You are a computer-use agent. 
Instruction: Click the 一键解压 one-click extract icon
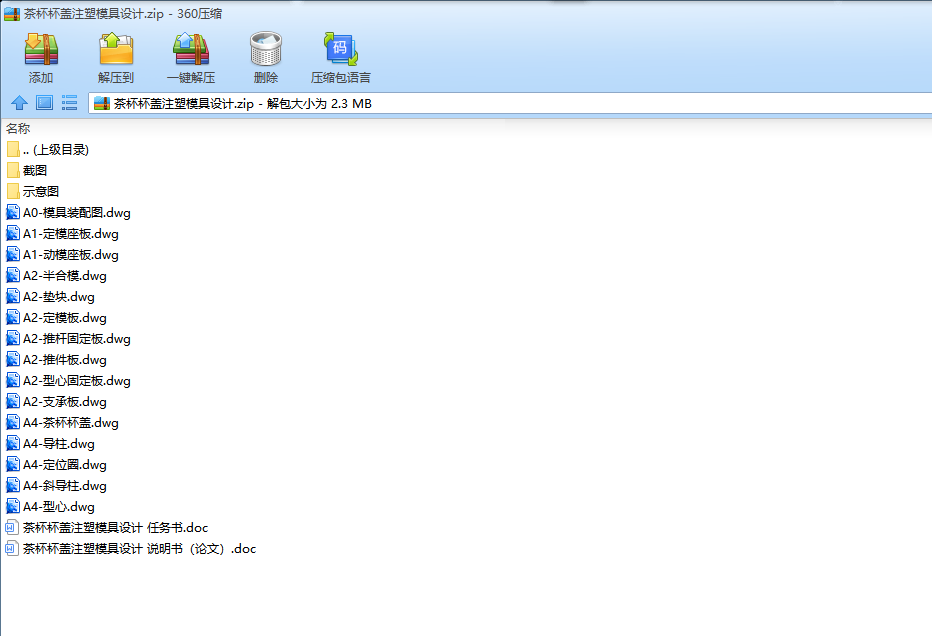coord(191,49)
